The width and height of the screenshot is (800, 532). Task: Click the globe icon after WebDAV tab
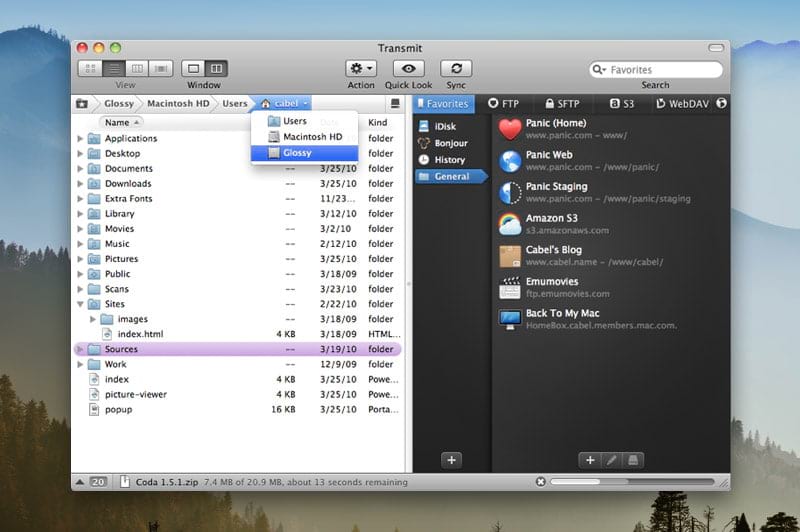[x=721, y=103]
